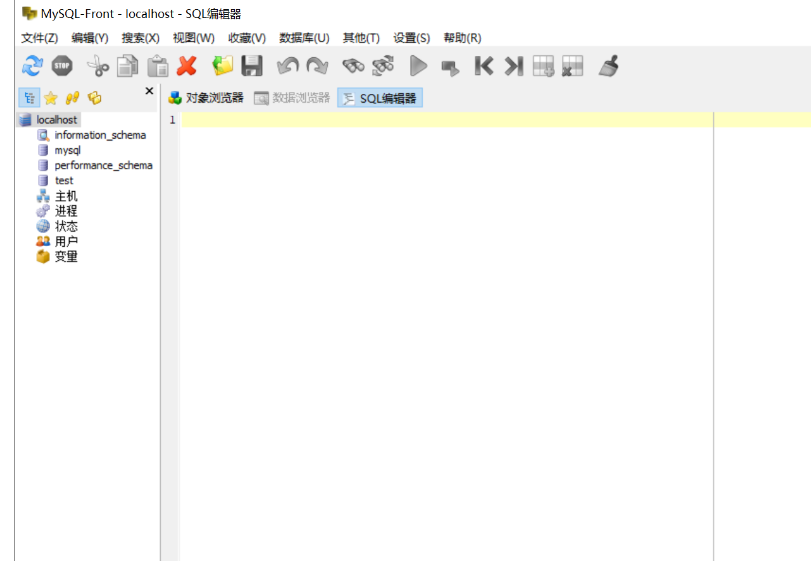The width and height of the screenshot is (811, 561).
Task: Run query with the play icon
Action: [418, 66]
